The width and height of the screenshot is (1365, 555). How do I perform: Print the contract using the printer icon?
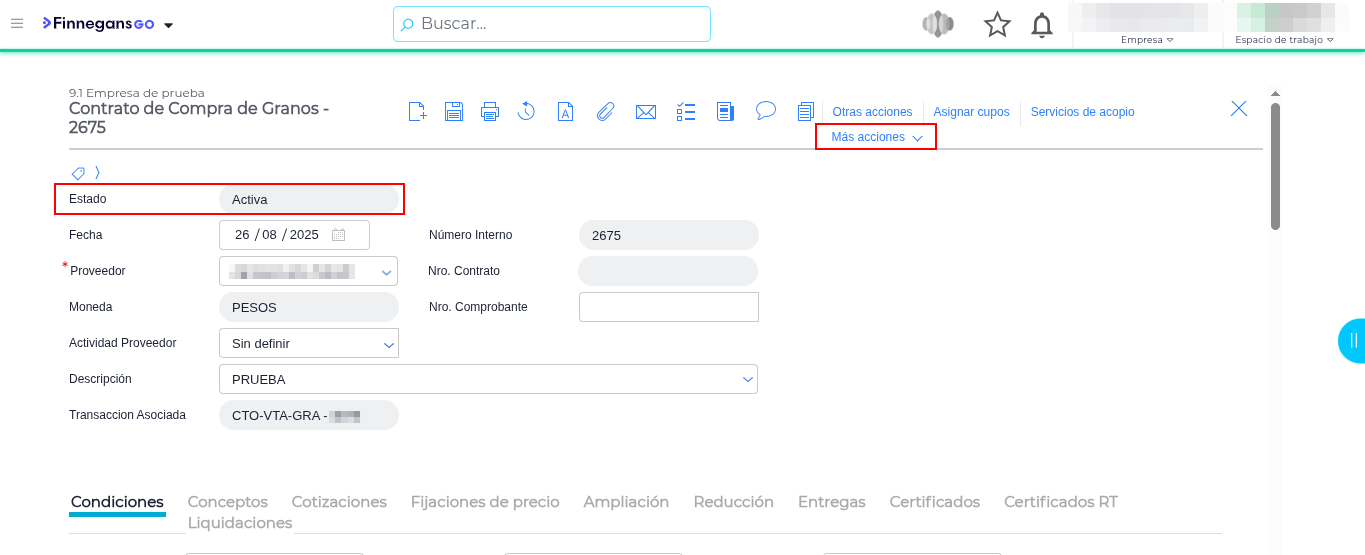tap(490, 111)
